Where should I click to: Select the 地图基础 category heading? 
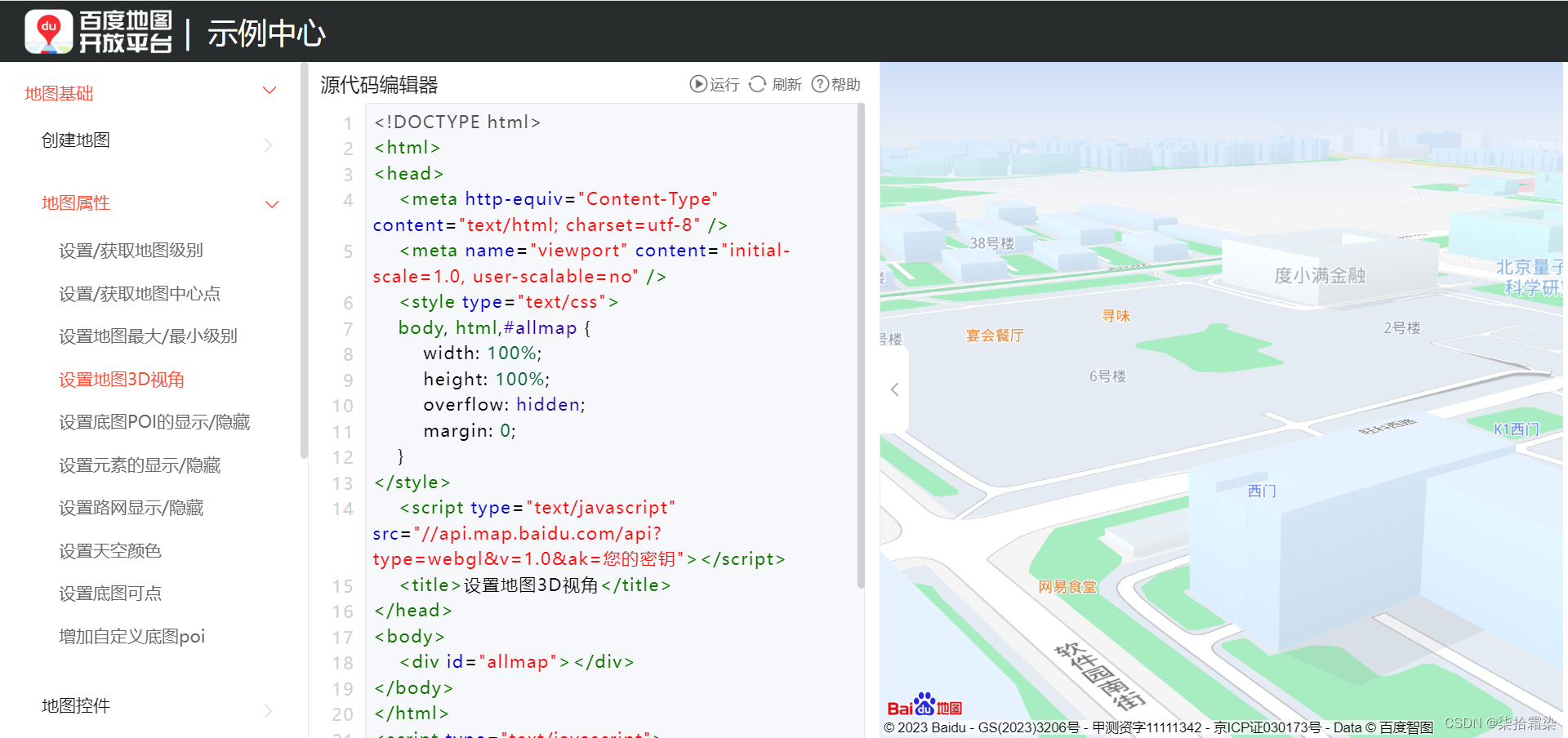pyautogui.click(x=59, y=94)
